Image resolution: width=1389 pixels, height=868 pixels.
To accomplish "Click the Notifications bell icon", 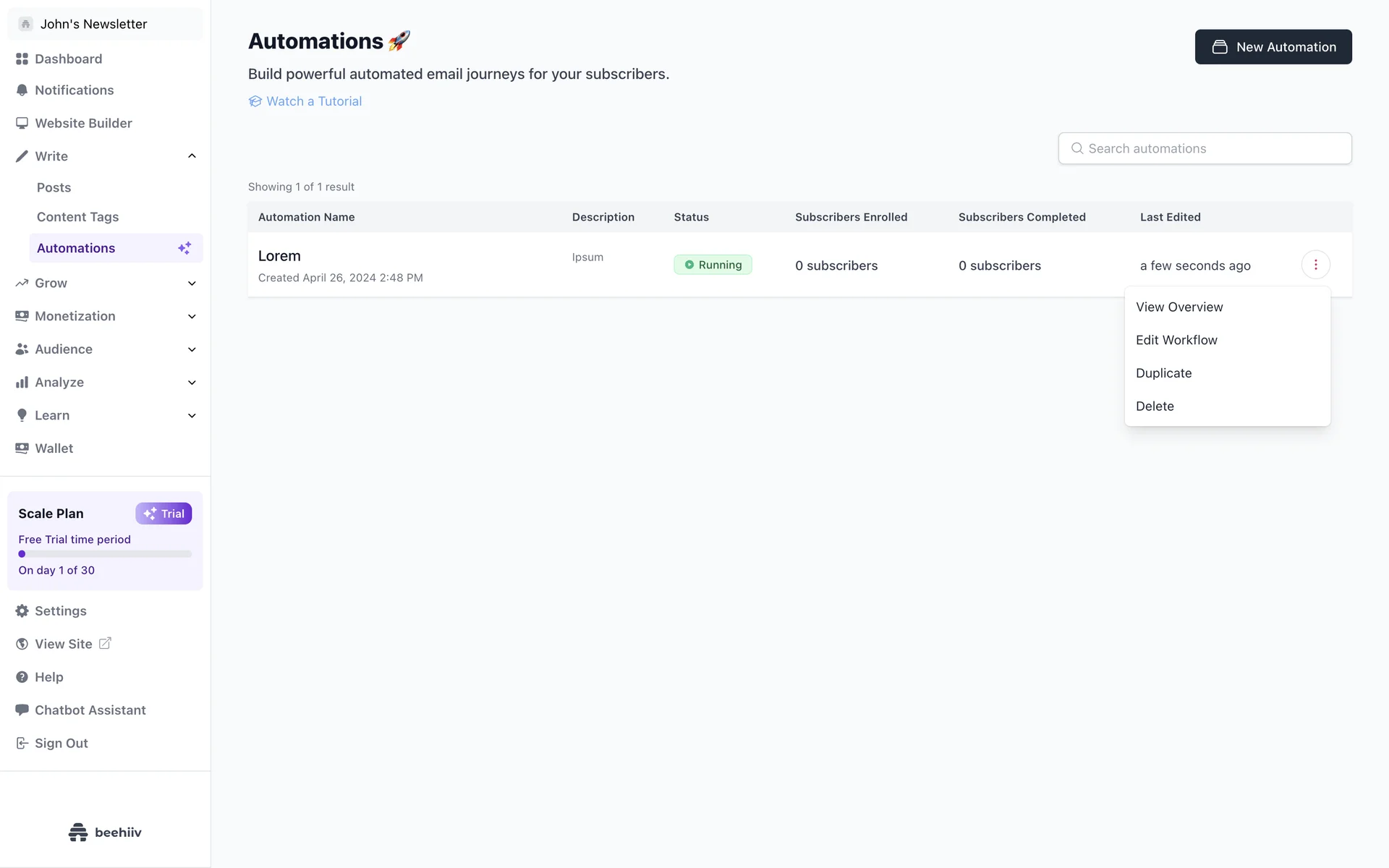I will pos(22,90).
